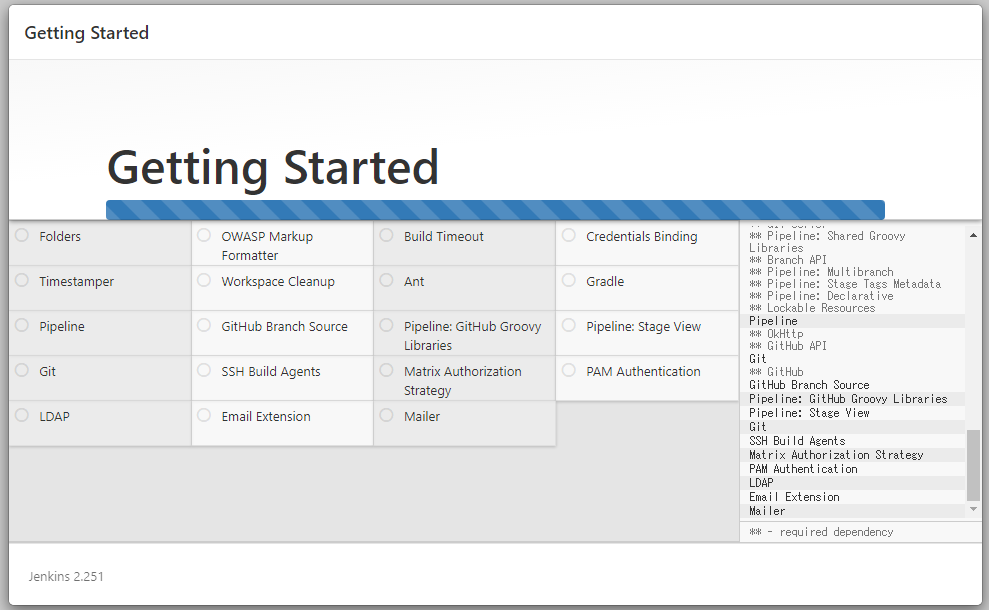Click the status circle beside Workspace Cleanup
This screenshot has height=610, width=989.
click(x=204, y=280)
